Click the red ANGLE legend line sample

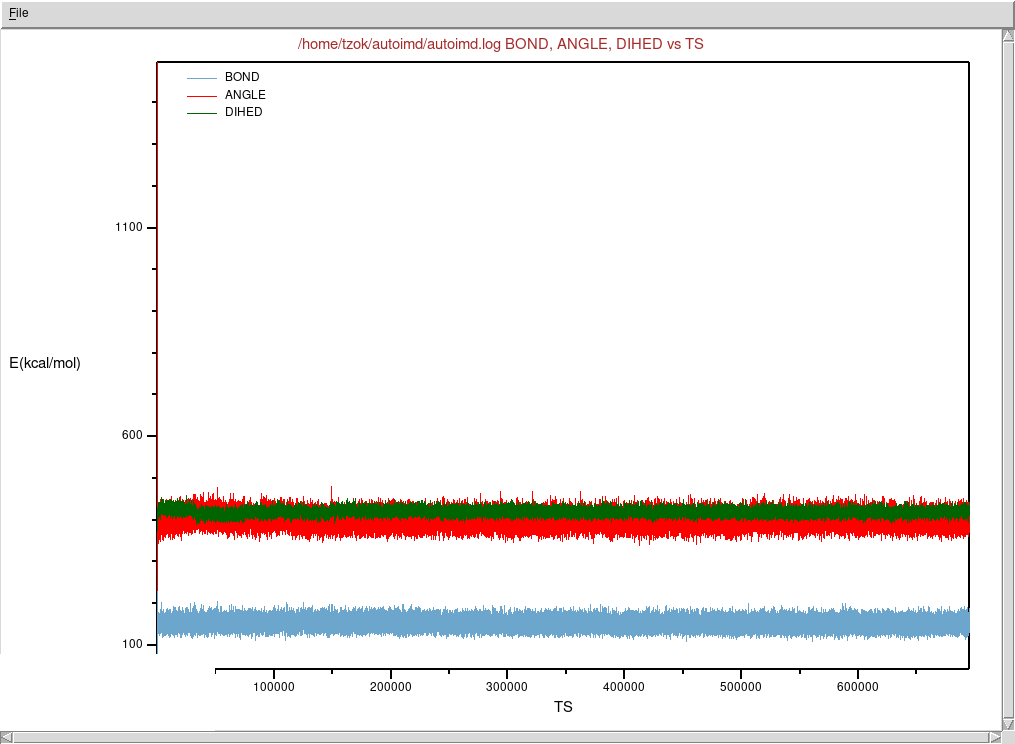coord(202,96)
